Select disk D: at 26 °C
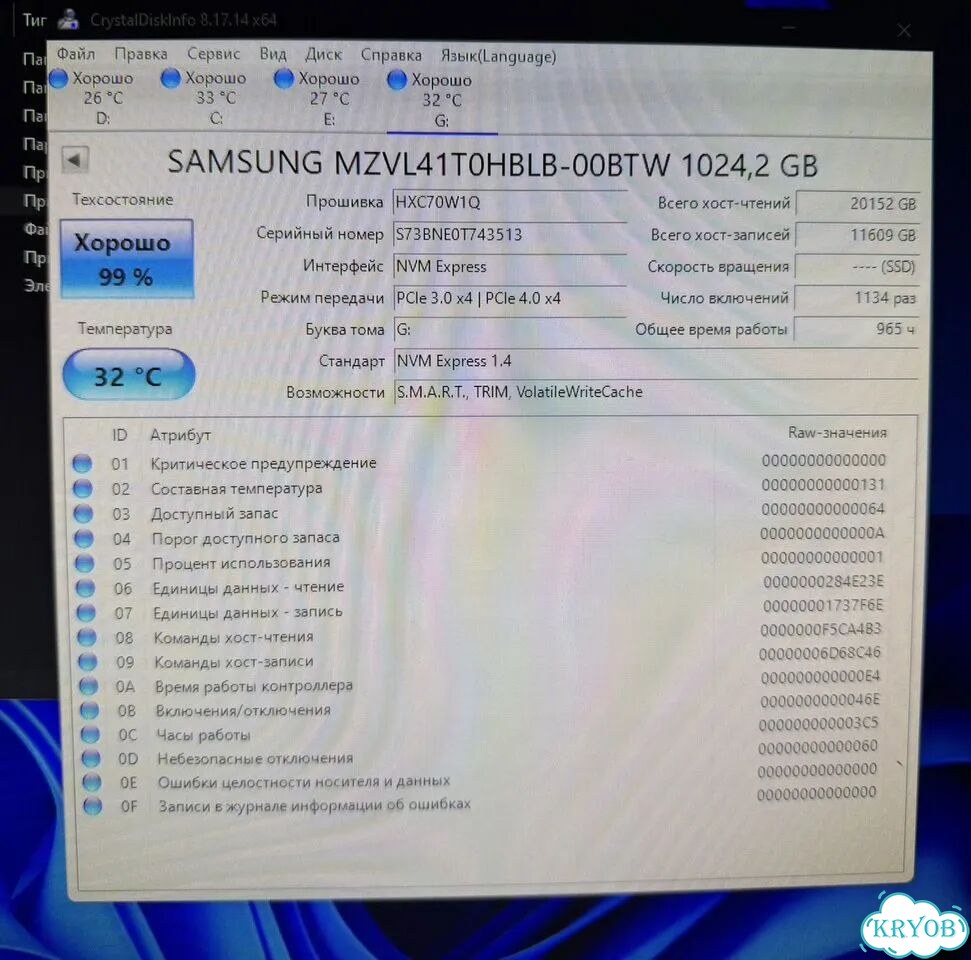This screenshot has width=971, height=960. click(93, 97)
